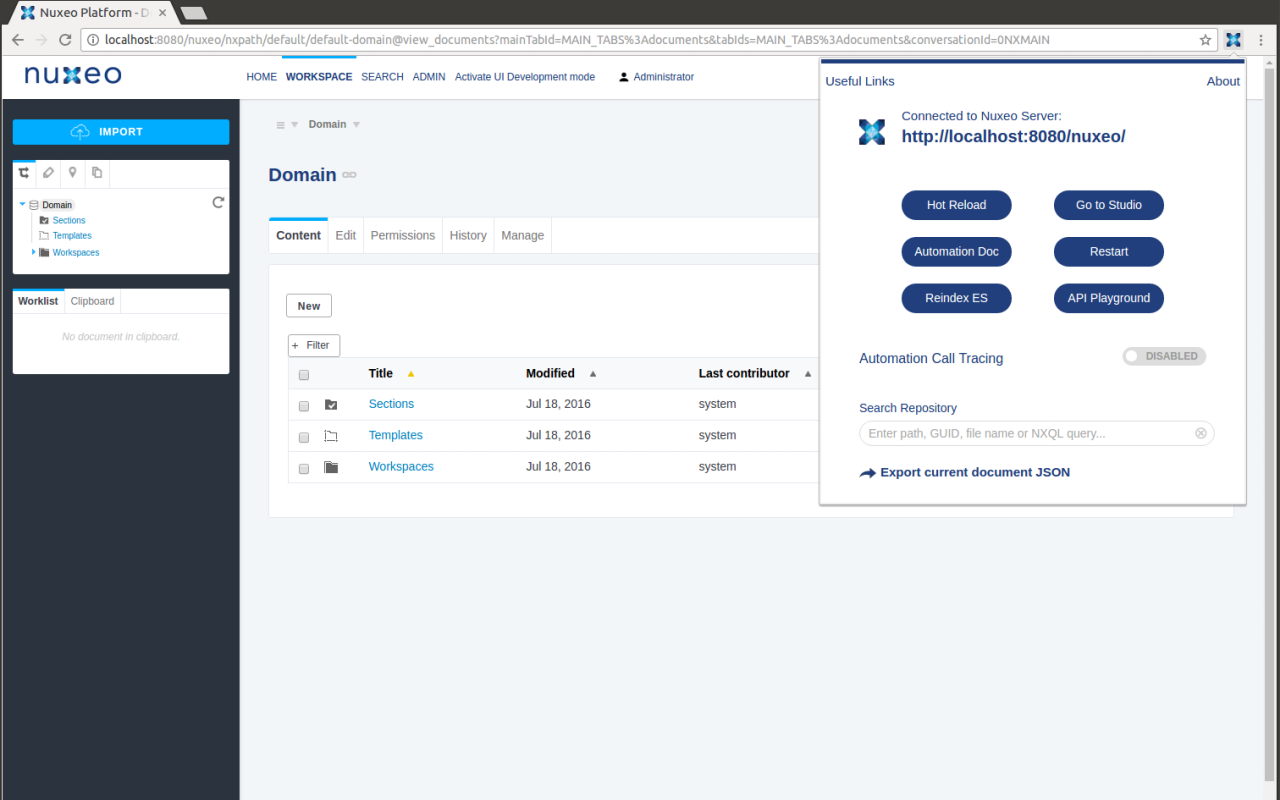Open the About link in popup
This screenshot has width=1280, height=800.
click(1223, 81)
